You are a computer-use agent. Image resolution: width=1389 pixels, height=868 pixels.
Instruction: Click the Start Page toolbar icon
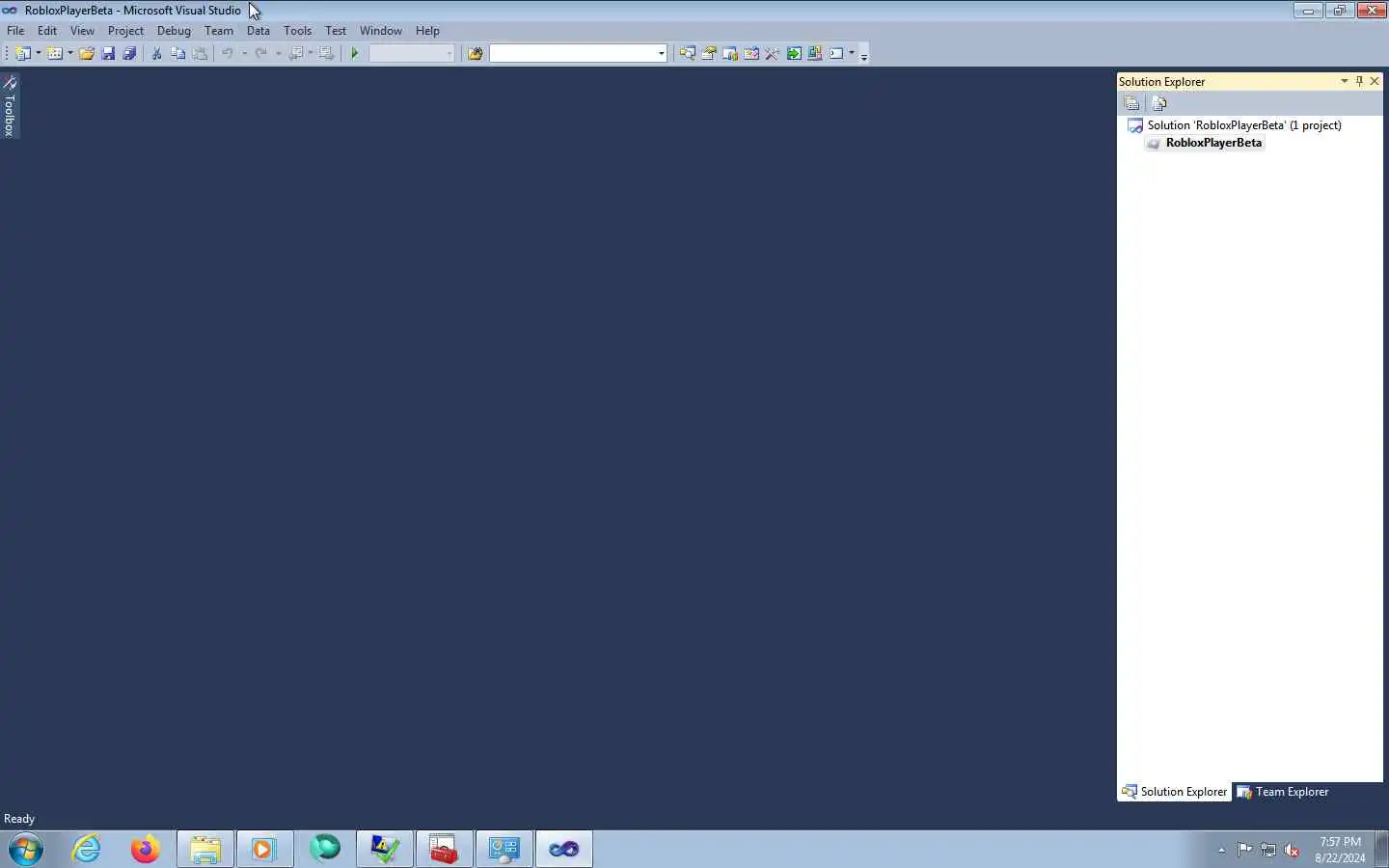pos(794,53)
